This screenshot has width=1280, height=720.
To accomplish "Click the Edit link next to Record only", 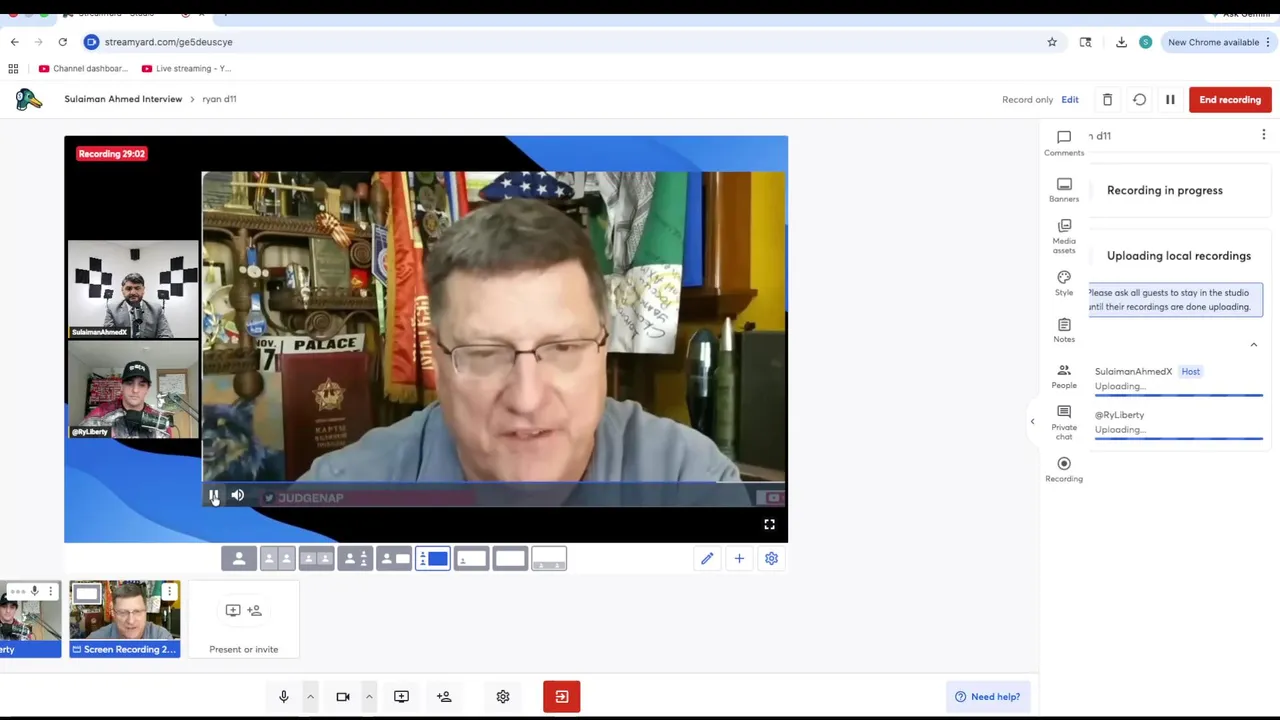I will click(1070, 100).
